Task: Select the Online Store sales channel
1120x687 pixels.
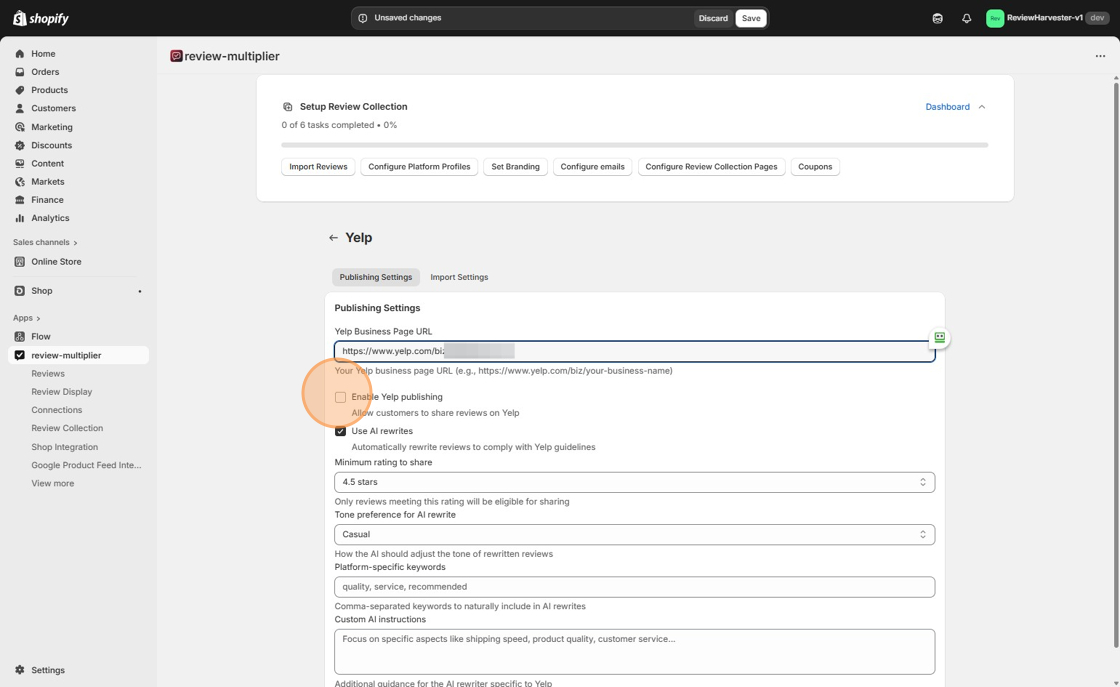Action: coord(48,261)
